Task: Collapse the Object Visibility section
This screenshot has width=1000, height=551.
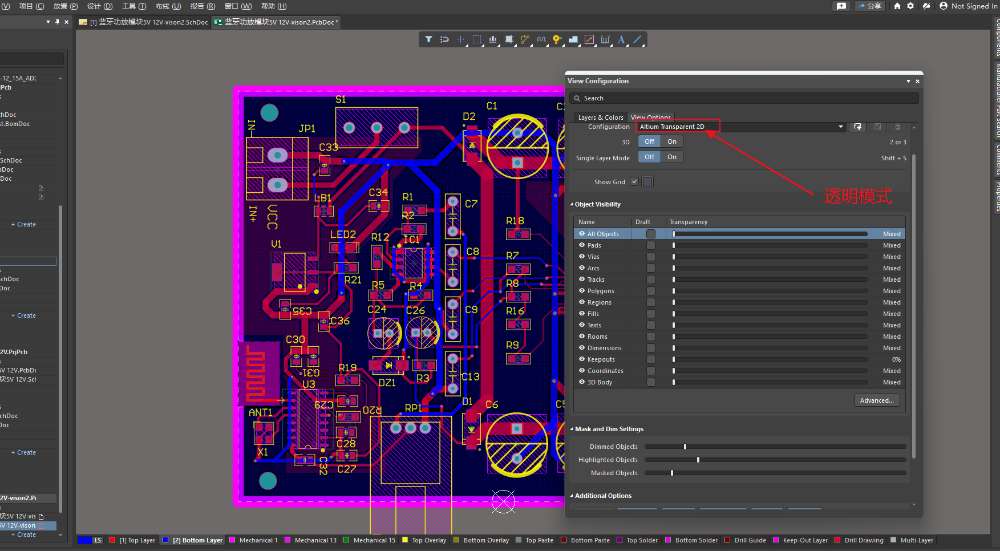Action: click(571, 205)
